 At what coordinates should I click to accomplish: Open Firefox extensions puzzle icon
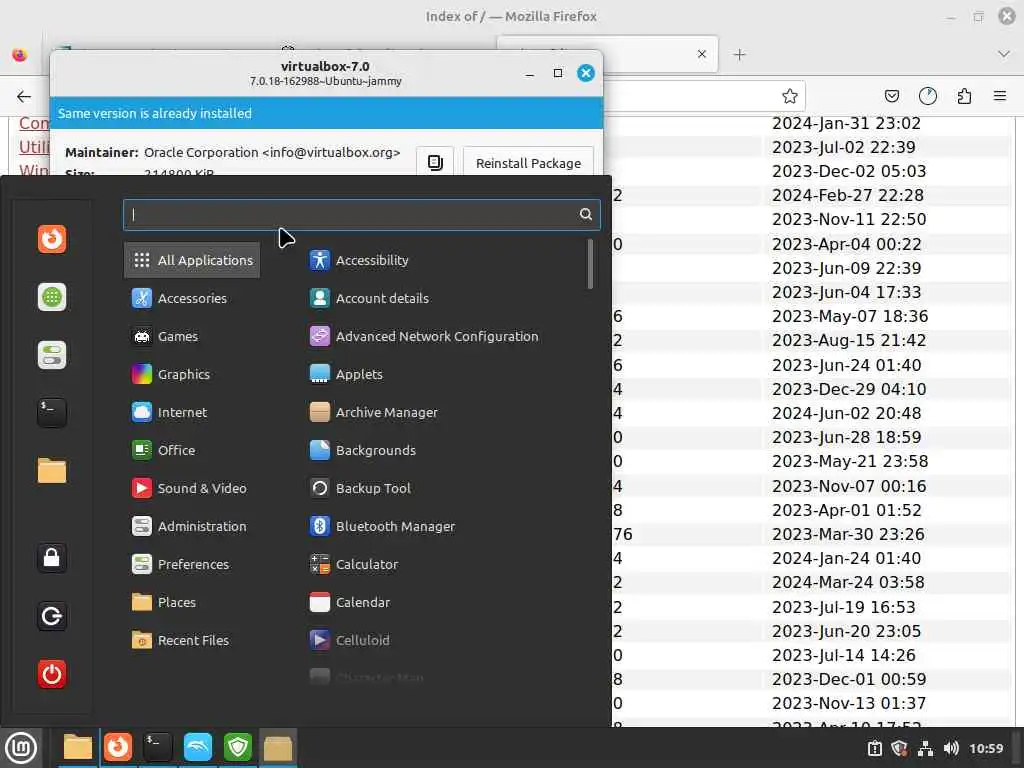pyautogui.click(x=964, y=96)
